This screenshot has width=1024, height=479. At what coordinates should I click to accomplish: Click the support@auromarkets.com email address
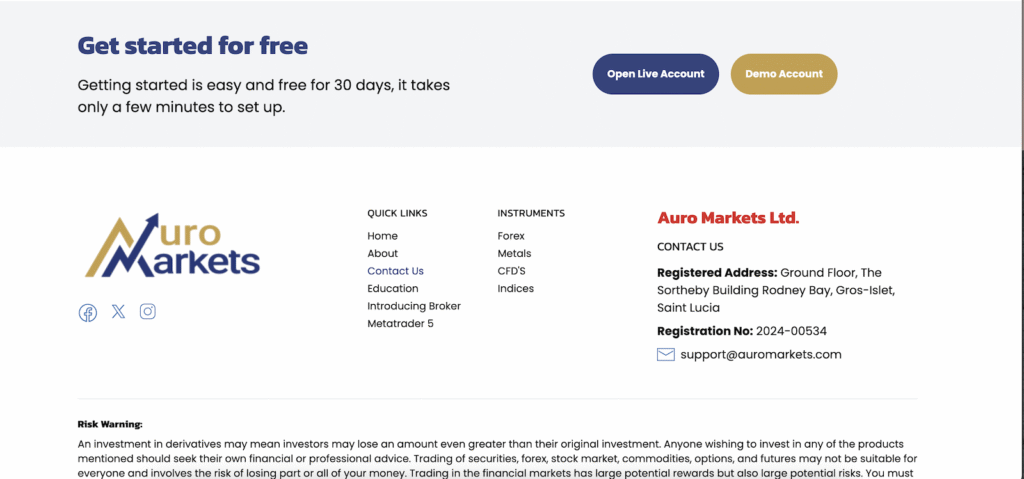(x=761, y=355)
